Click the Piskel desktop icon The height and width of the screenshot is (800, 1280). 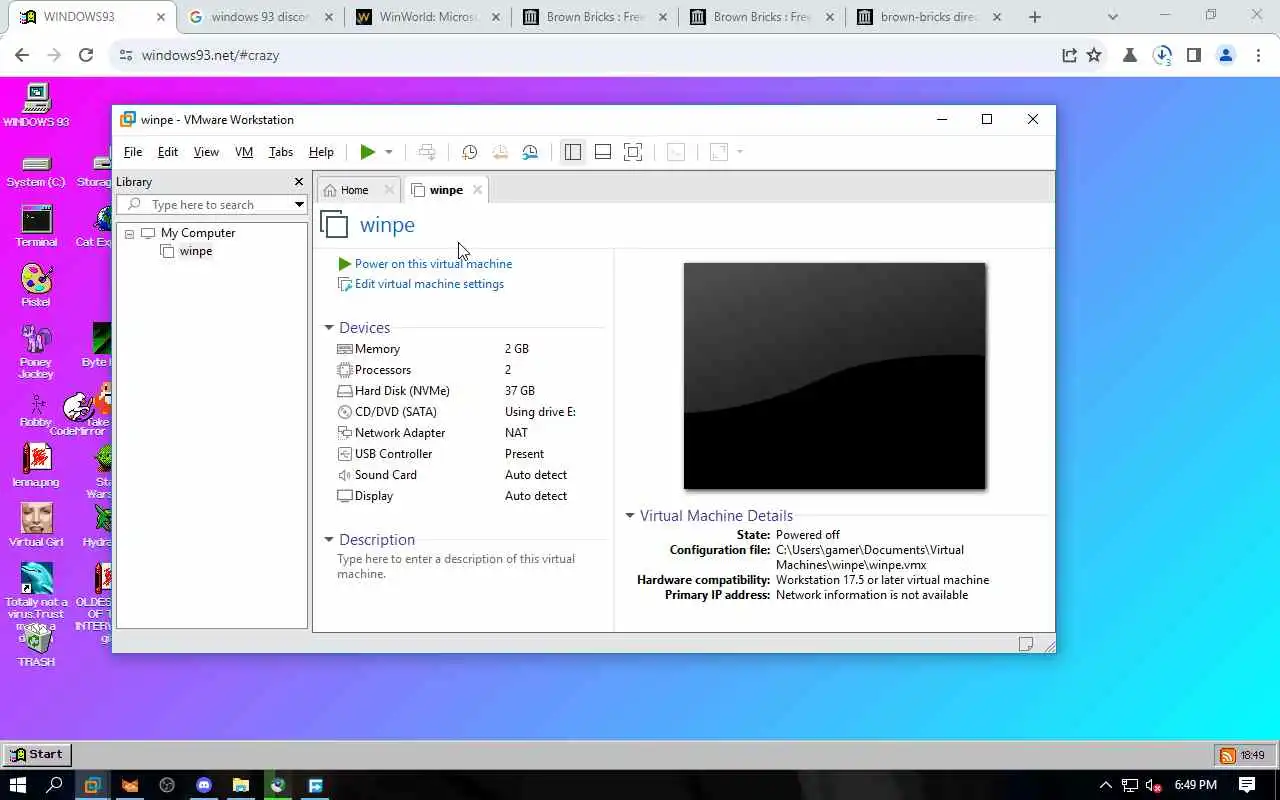pos(36,286)
